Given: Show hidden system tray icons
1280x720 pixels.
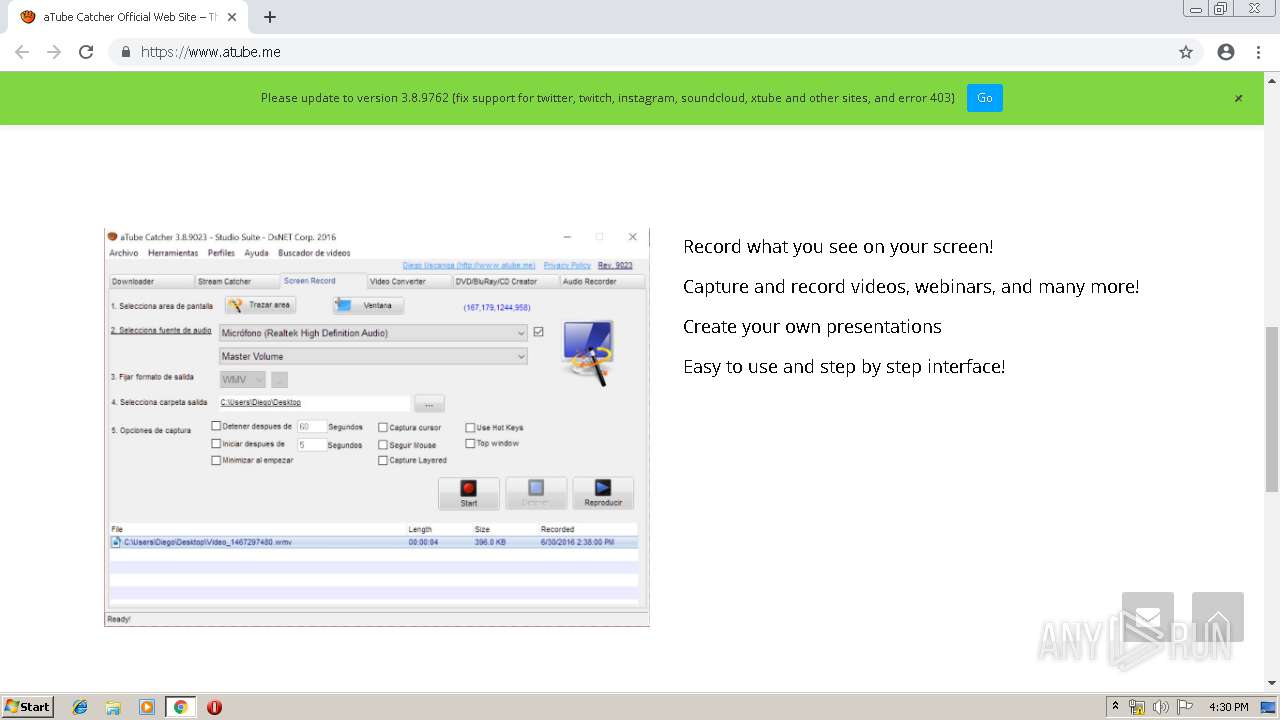Looking at the screenshot, I should point(1115,707).
